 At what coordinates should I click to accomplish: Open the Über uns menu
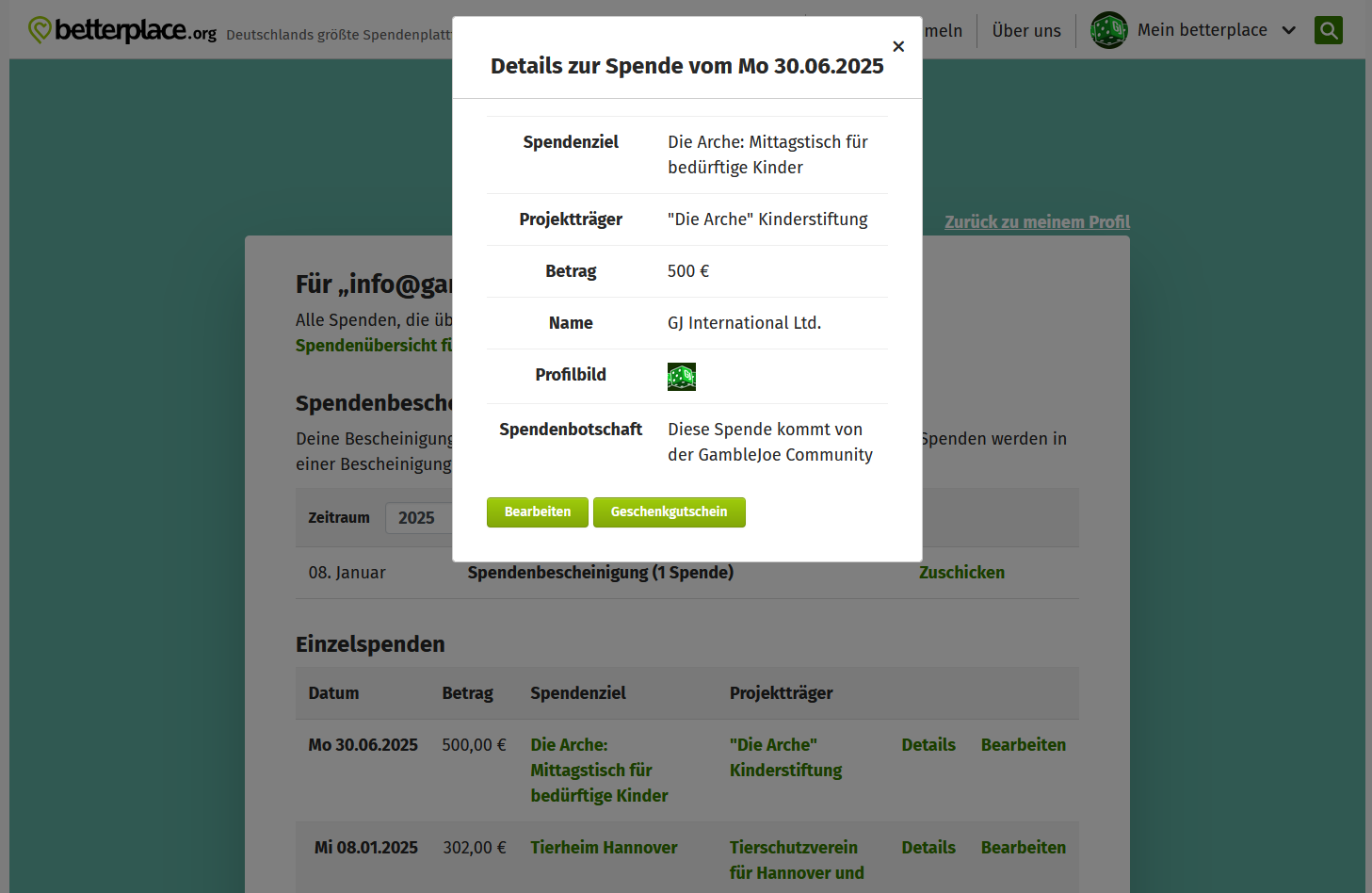(1026, 31)
